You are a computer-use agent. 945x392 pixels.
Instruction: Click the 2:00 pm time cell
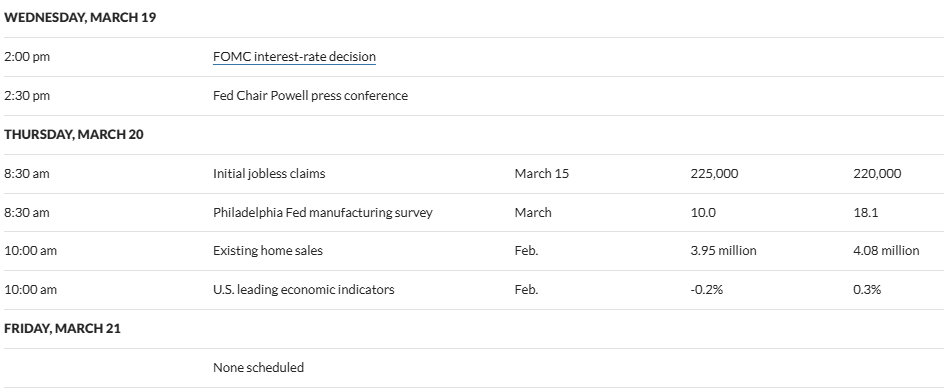tap(27, 57)
